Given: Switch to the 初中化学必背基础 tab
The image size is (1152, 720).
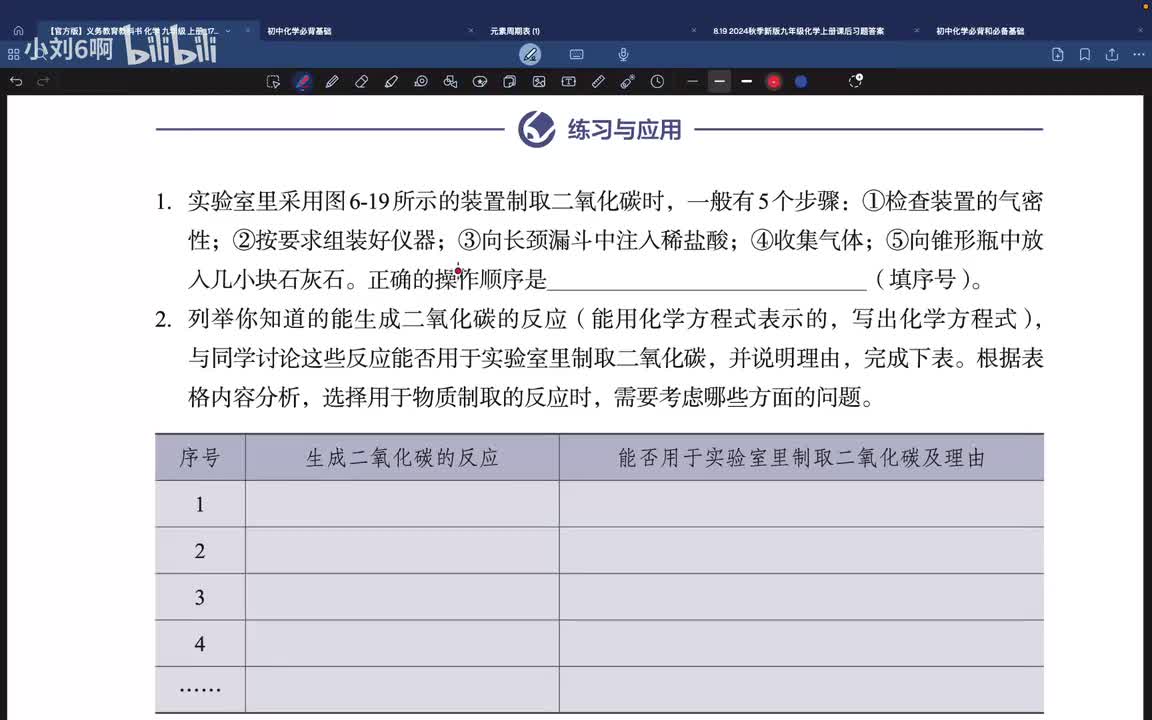Looking at the screenshot, I should coord(299,31).
